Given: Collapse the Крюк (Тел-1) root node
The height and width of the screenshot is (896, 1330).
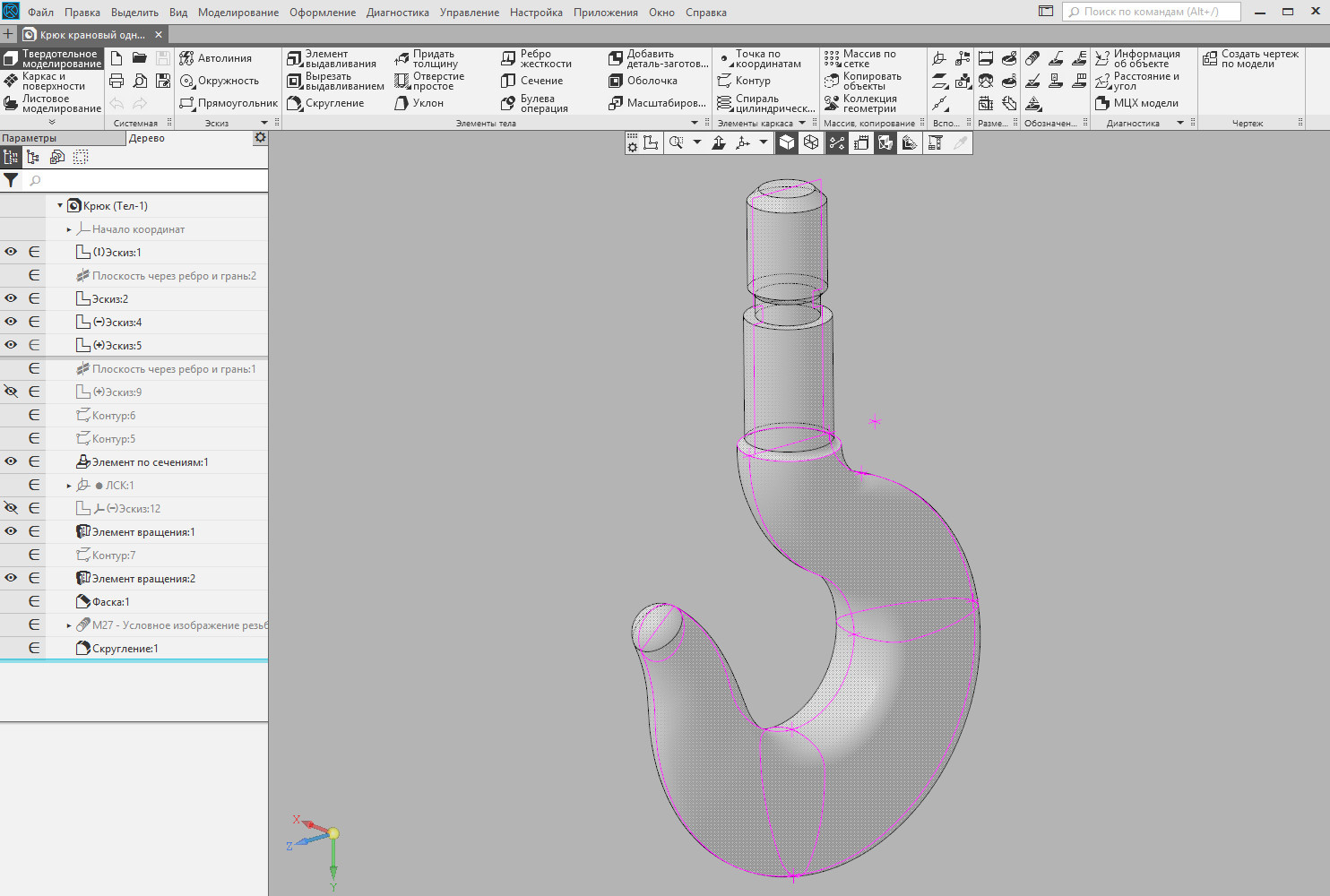Looking at the screenshot, I should [60, 206].
